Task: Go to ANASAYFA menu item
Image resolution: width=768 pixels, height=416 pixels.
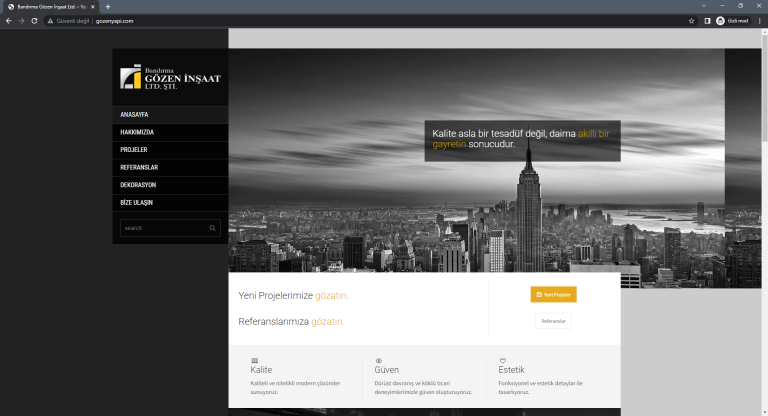Action: coord(170,115)
